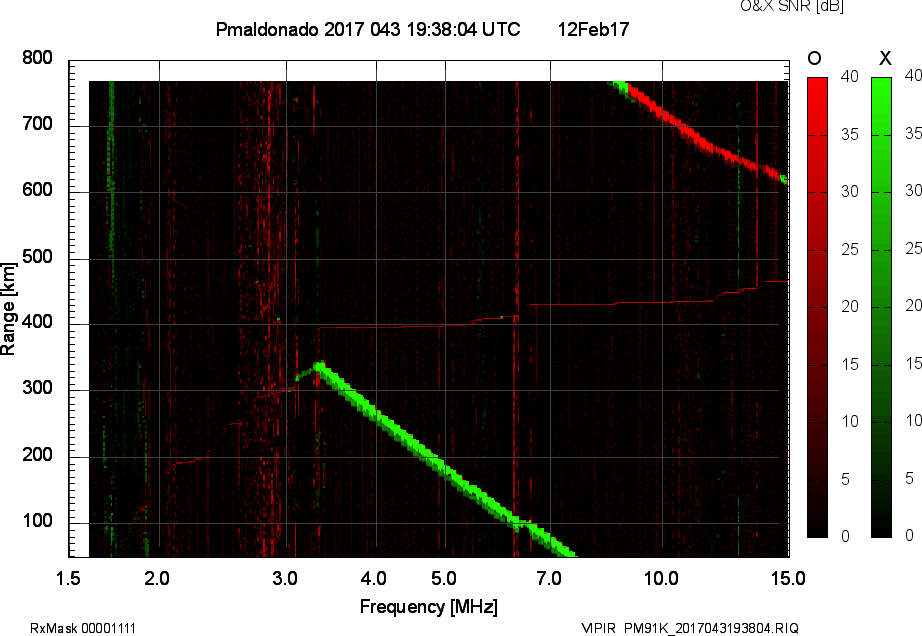This screenshot has width=922, height=636.
Task: Click the 800 range tick label
Action: pos(38,58)
